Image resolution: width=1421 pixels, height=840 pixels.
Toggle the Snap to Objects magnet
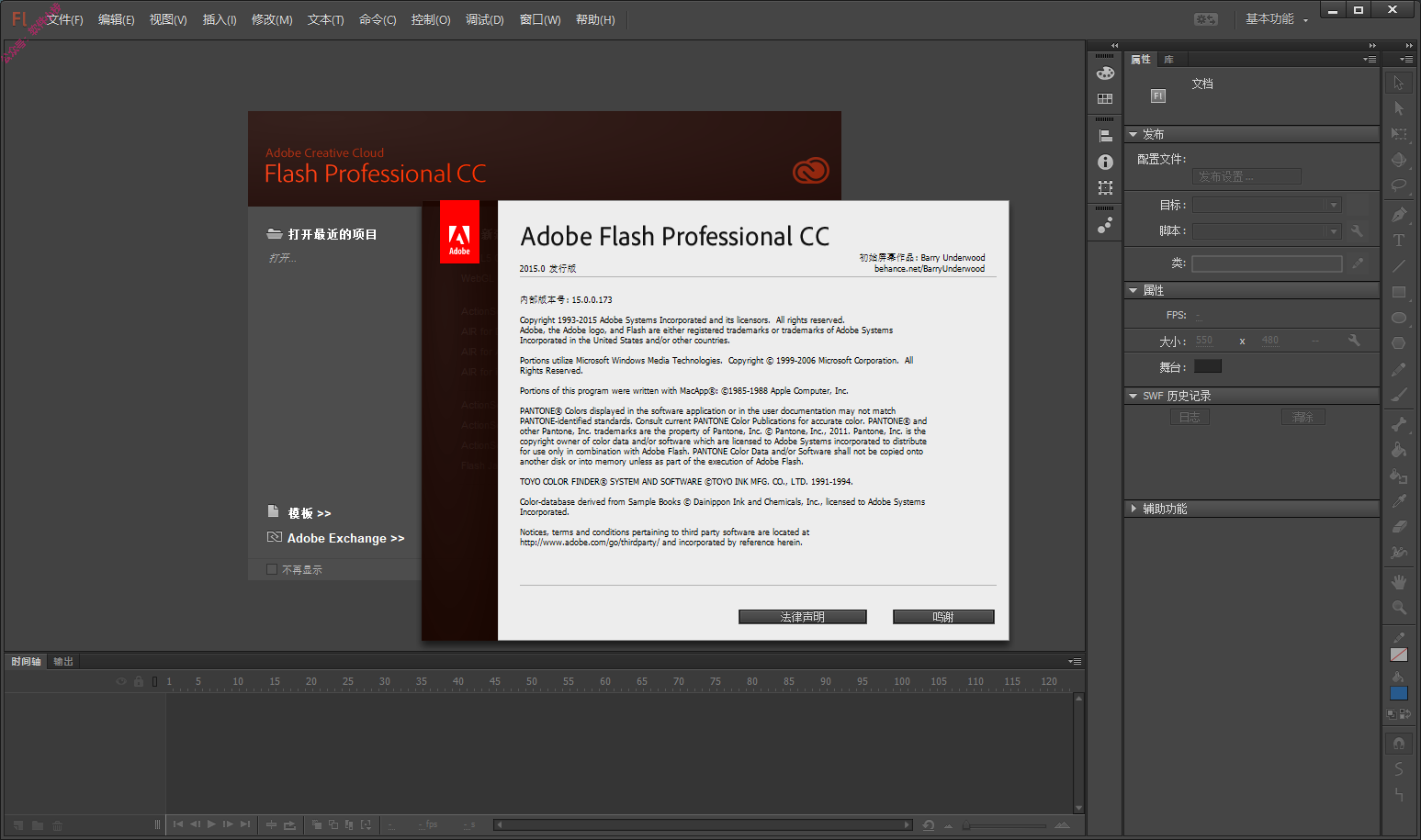(x=1398, y=744)
